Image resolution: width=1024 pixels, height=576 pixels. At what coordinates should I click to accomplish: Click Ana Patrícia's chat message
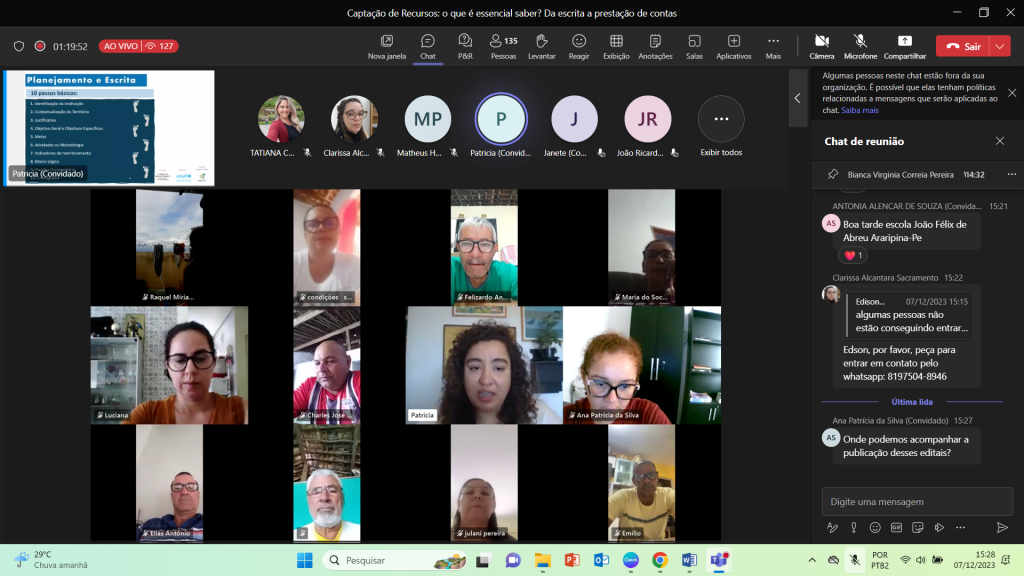click(x=906, y=446)
